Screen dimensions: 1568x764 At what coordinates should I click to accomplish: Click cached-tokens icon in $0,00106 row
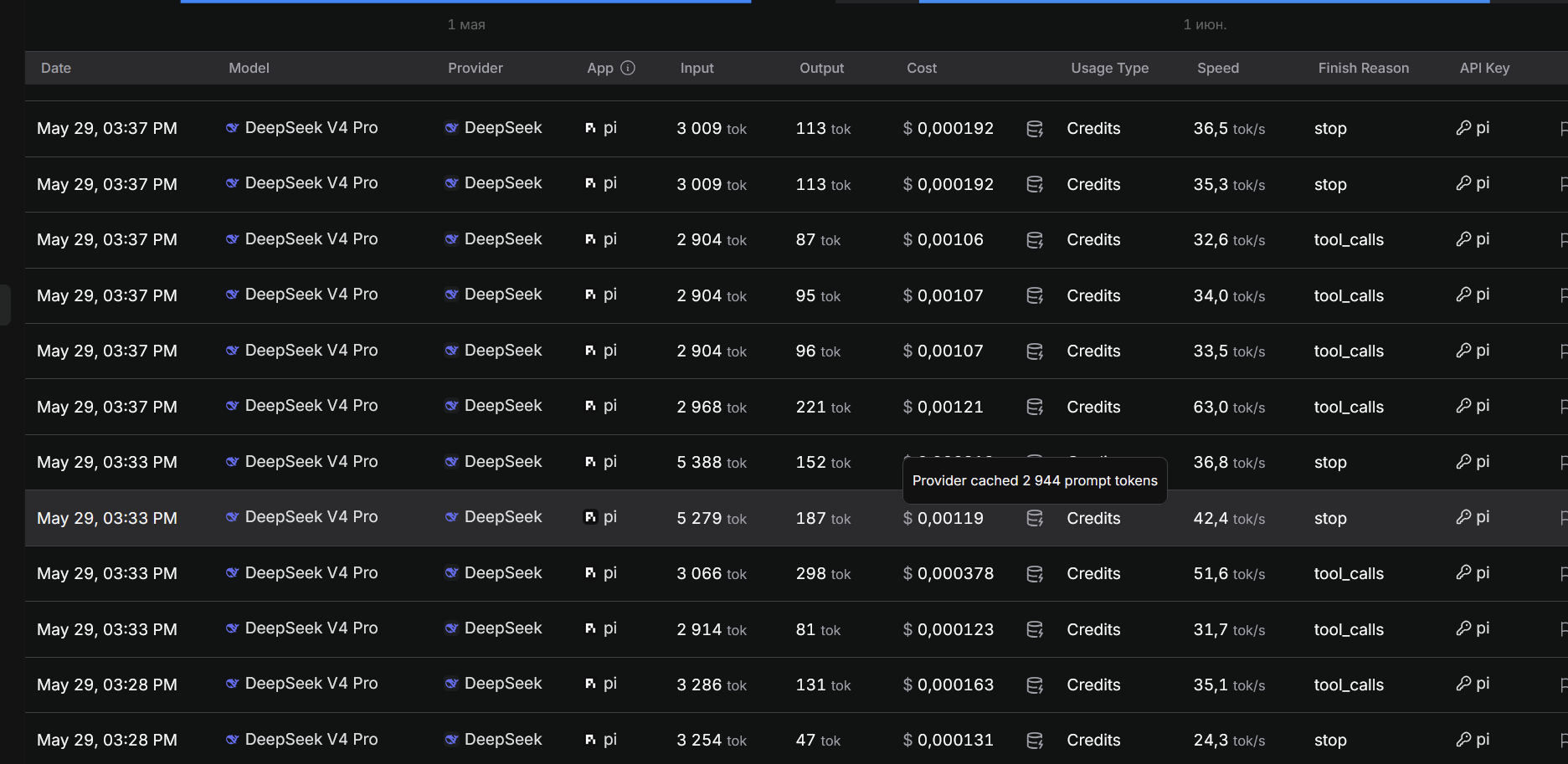[x=1035, y=240]
